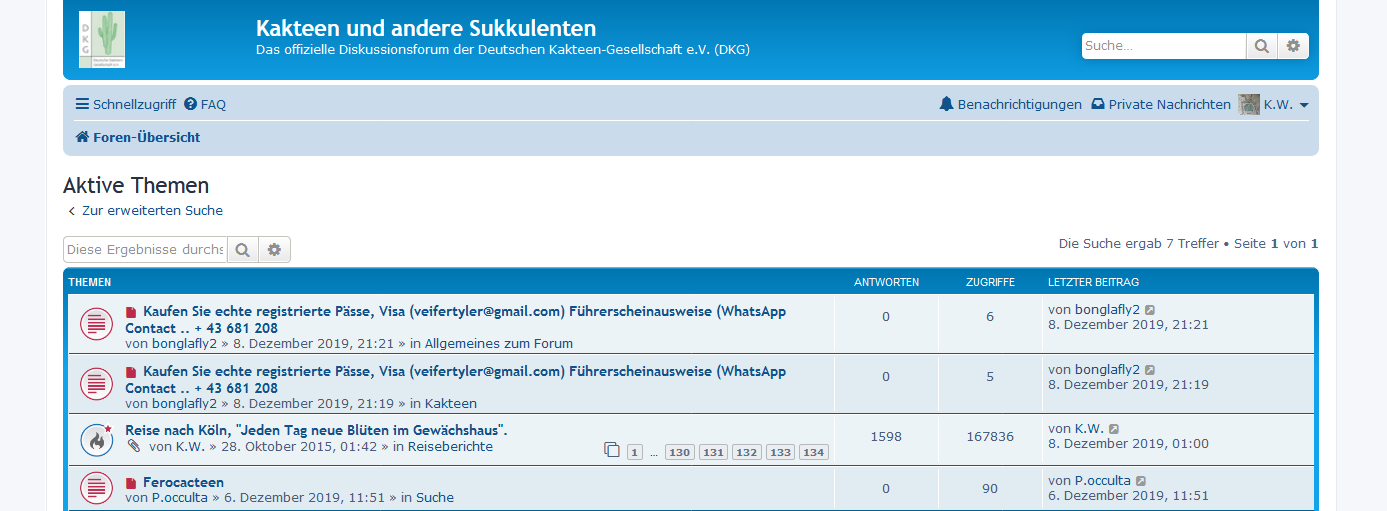
Task: Expand the Schnellzugriff quick links menu
Action: (x=126, y=104)
